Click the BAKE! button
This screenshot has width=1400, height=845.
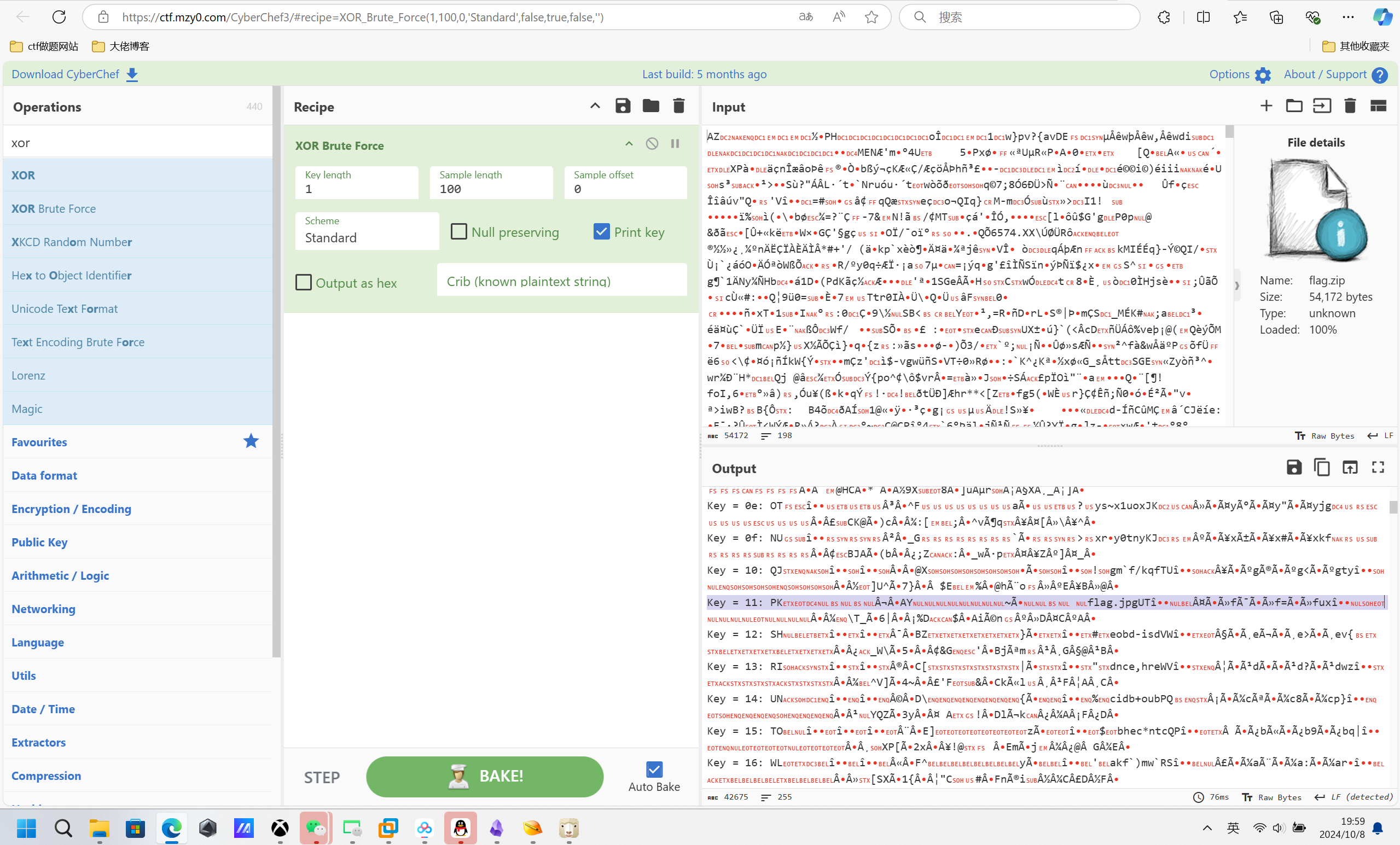[x=485, y=776]
